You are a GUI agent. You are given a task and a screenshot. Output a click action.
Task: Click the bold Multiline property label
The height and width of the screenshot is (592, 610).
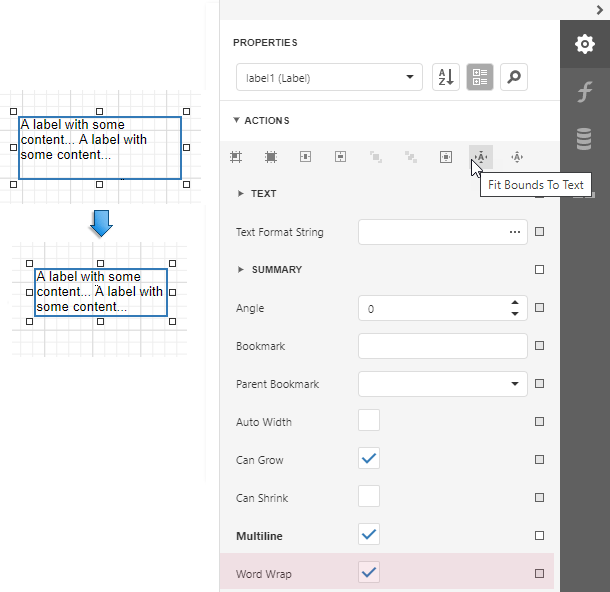[x=259, y=536]
